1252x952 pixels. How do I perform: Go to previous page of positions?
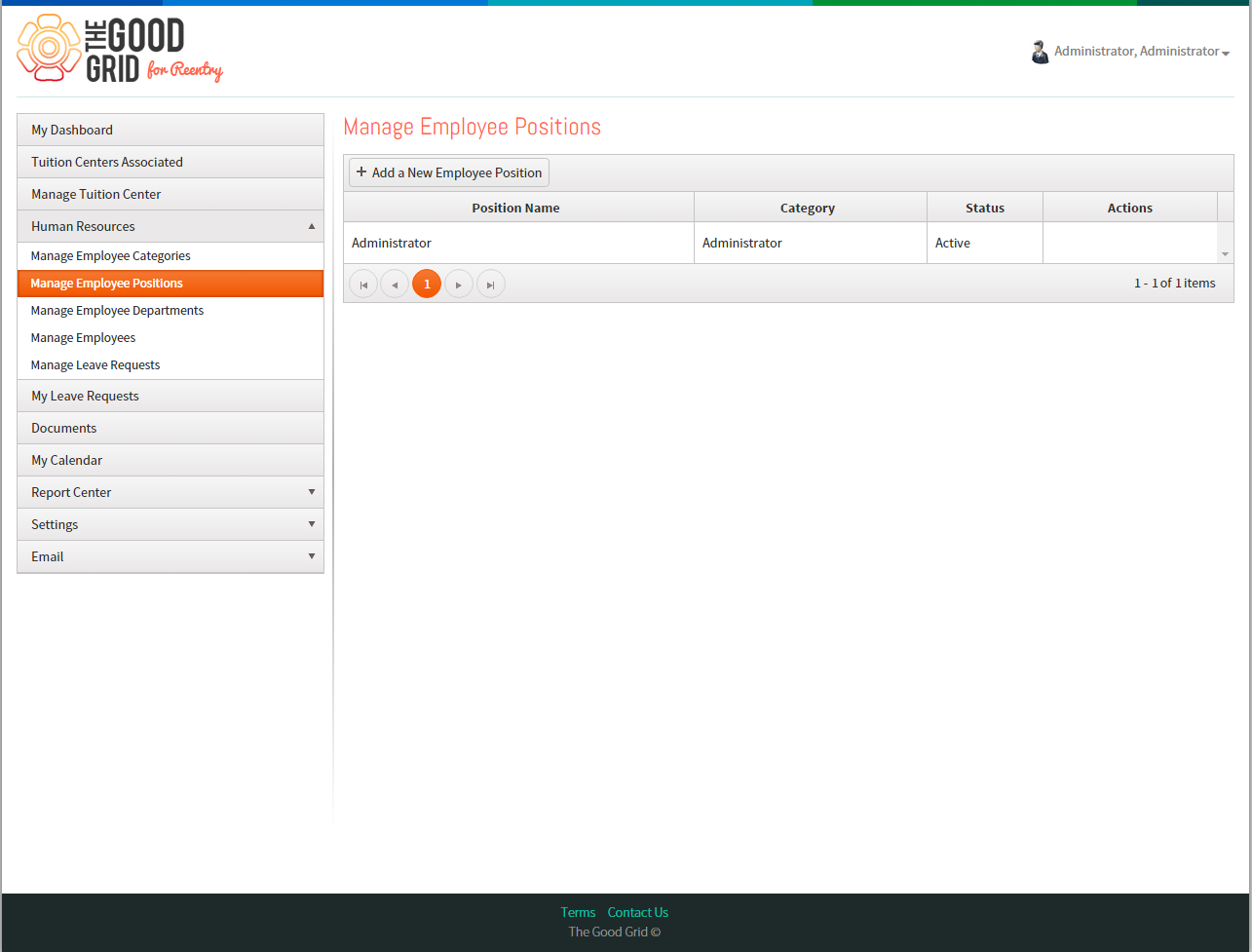(x=395, y=284)
